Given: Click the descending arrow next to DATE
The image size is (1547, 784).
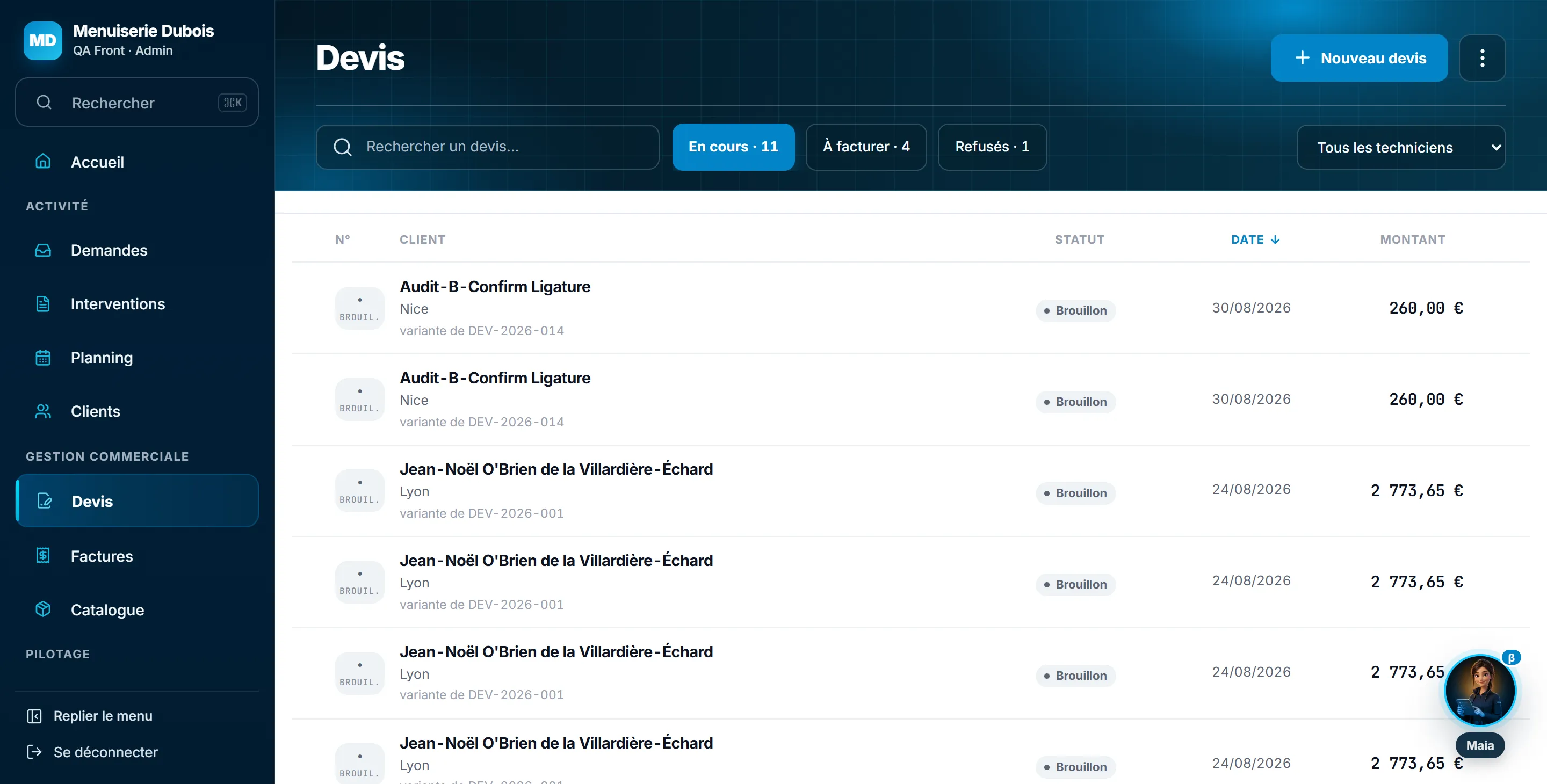Looking at the screenshot, I should 1275,239.
